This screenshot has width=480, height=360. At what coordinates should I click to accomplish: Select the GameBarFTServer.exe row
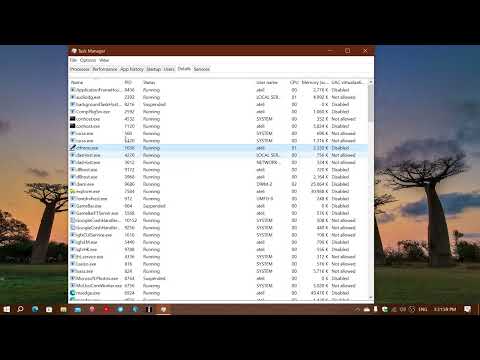pos(219,213)
